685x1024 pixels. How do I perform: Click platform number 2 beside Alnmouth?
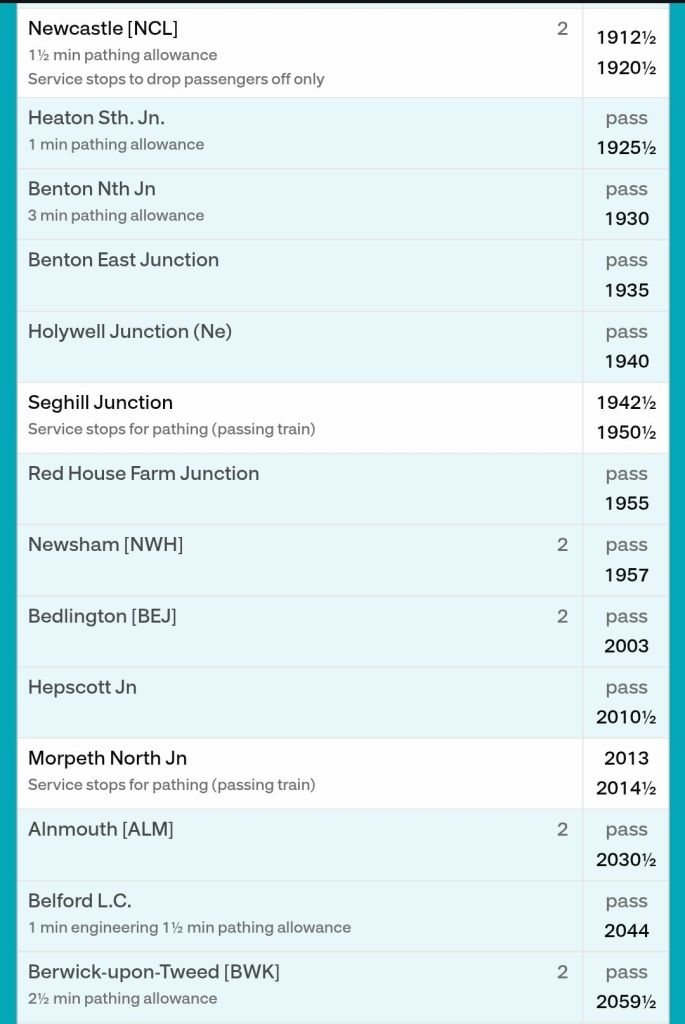tap(562, 829)
